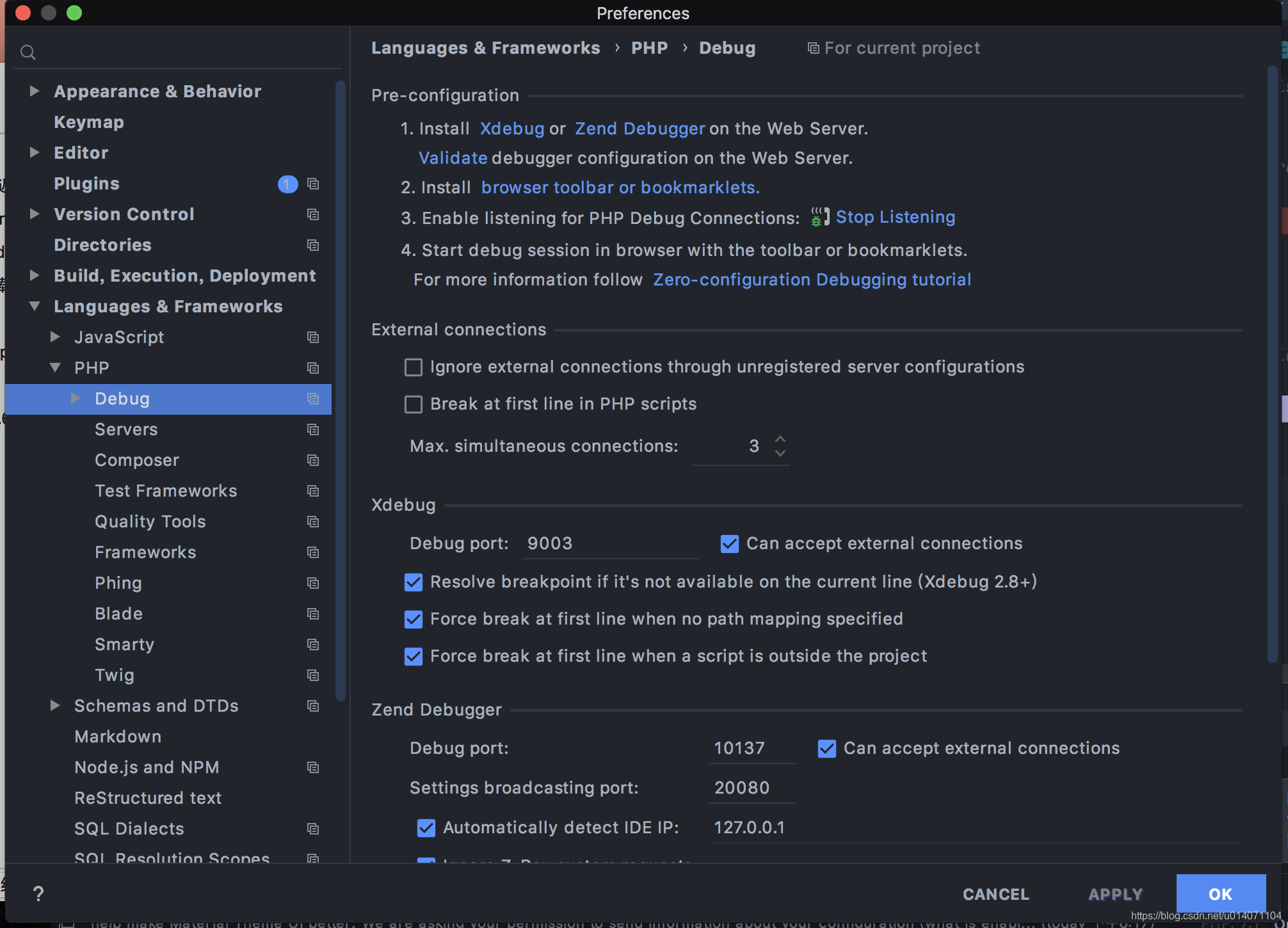Click the help question mark icon

38,893
